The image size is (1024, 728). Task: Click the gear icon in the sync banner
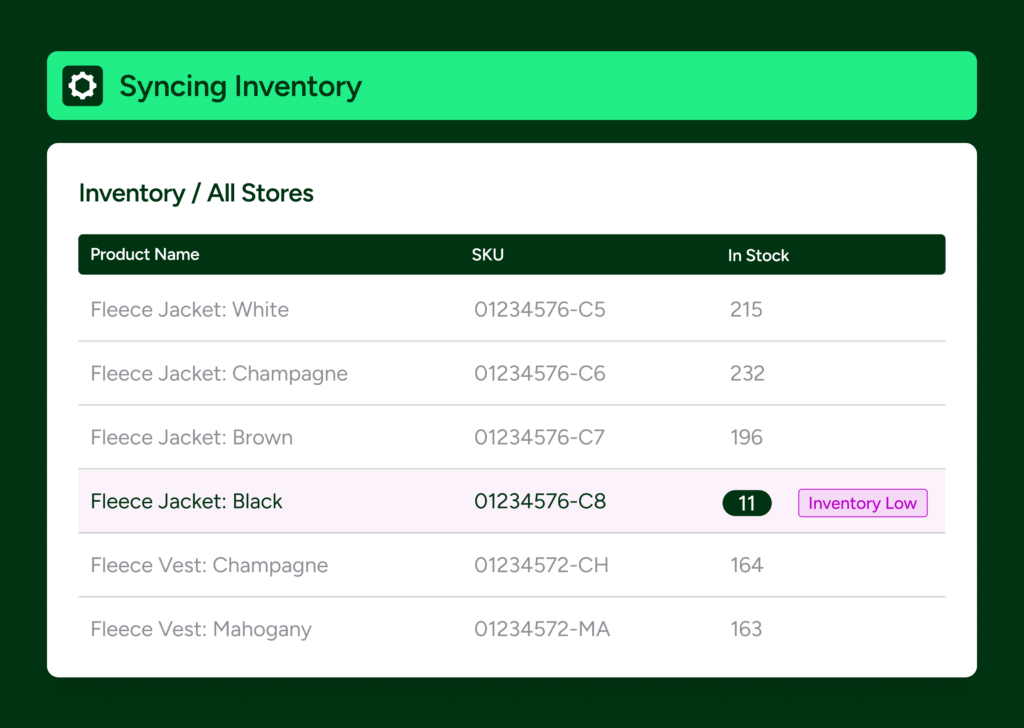(x=82, y=86)
